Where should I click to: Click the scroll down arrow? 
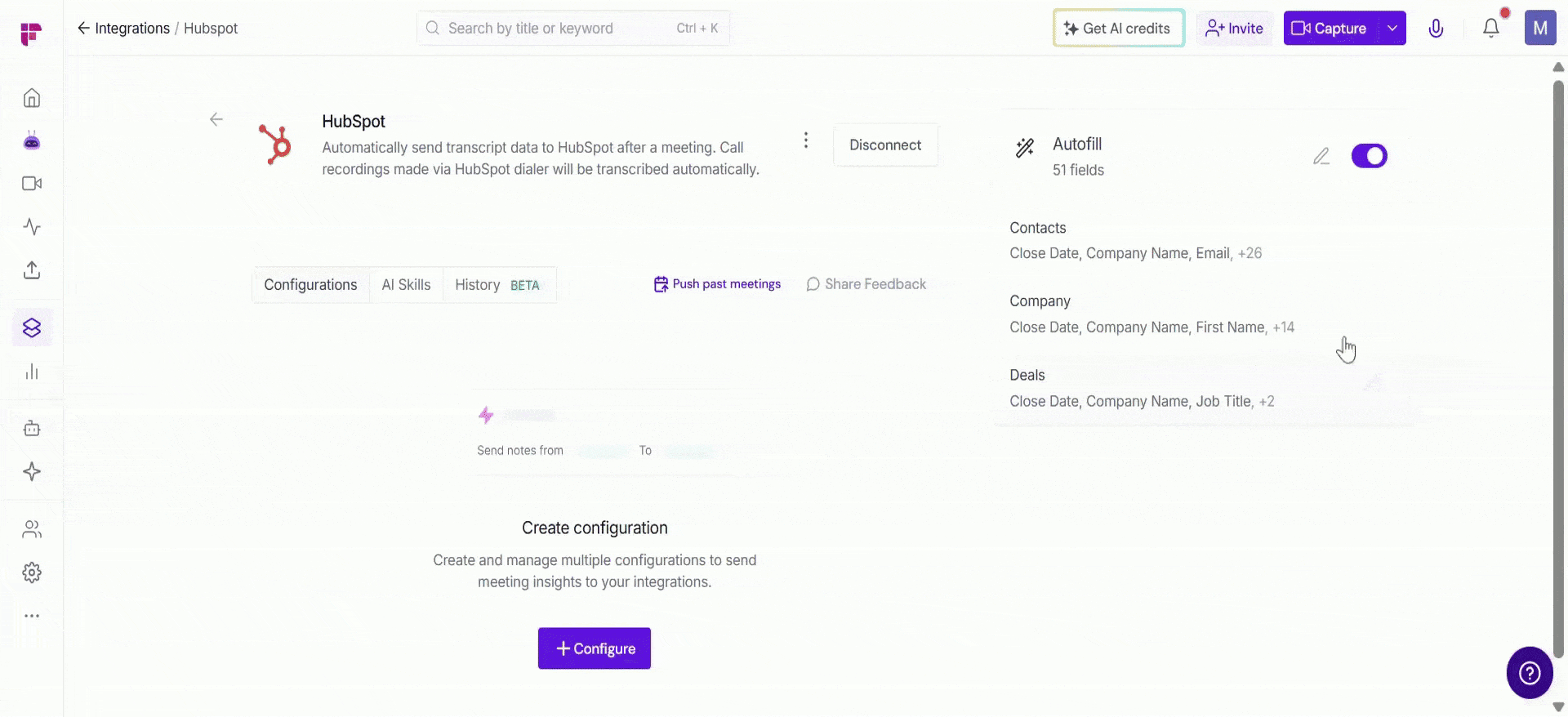tap(1558, 707)
